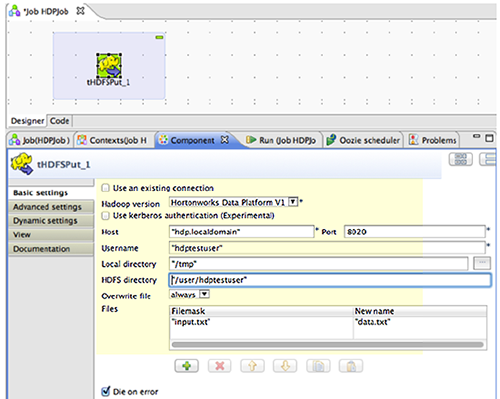Expand the Overwrite file dropdown
The image size is (500, 399).
click(204, 294)
